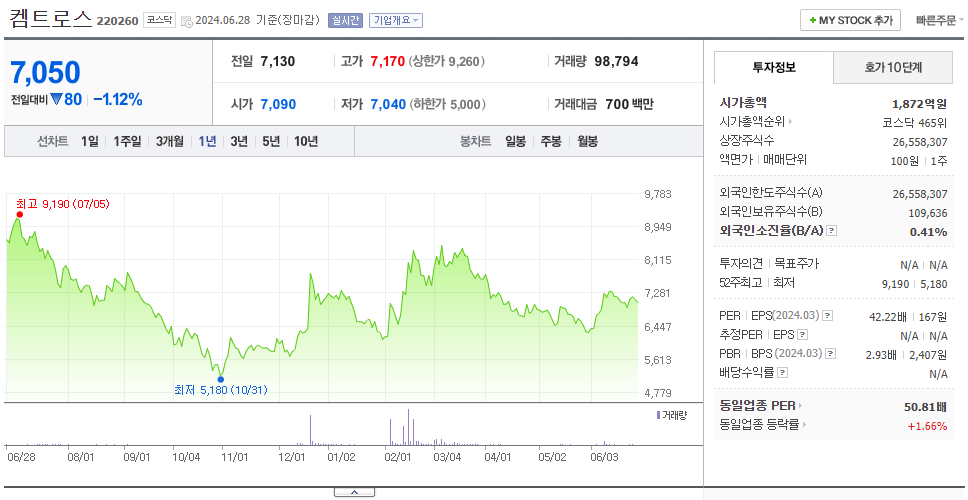Click the 상한가 9,260 text
The width and height of the screenshot is (968, 500).
pyautogui.click(x=446, y=61)
